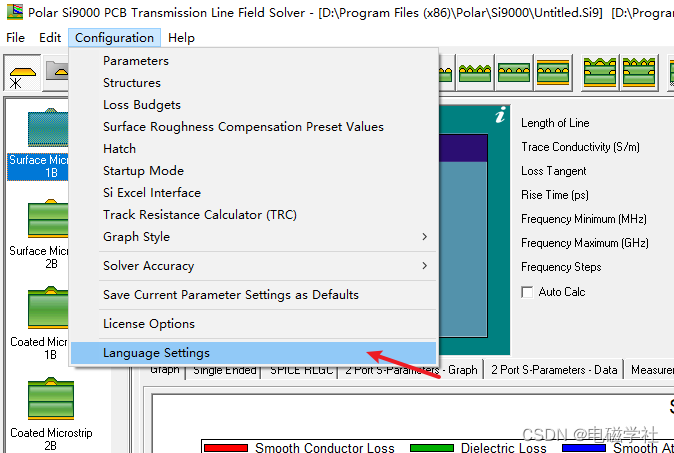Select Coated Microstrip 2B structure
The width and height of the screenshot is (674, 453).
point(51,415)
